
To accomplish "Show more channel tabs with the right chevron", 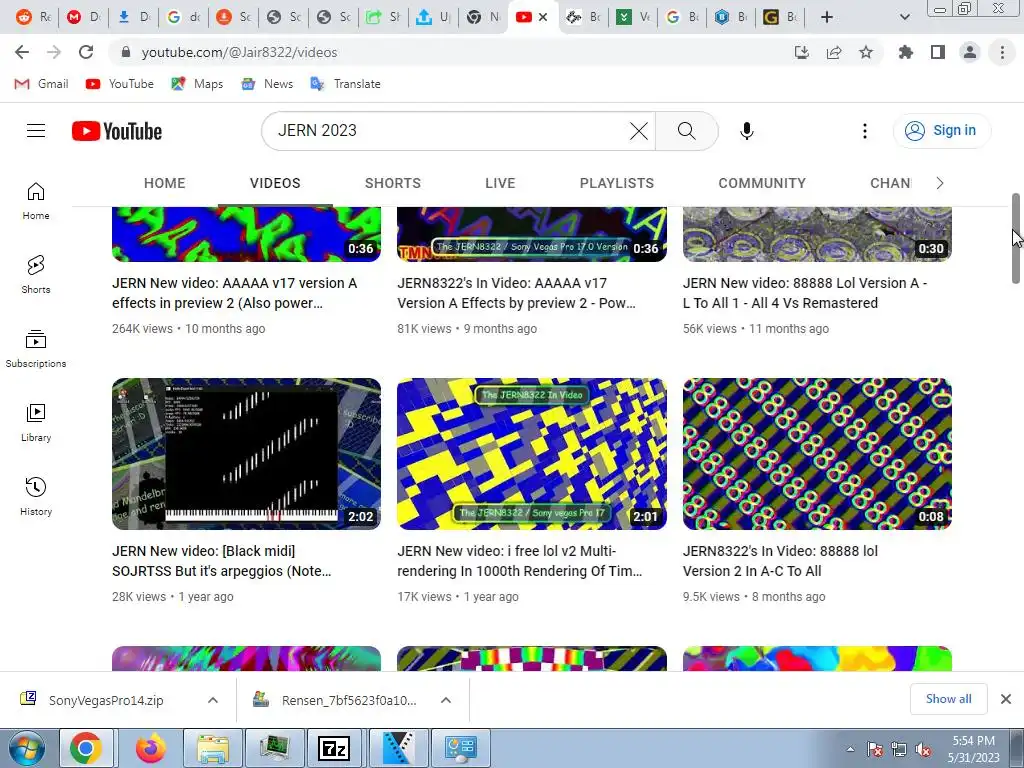I will tap(940, 184).
